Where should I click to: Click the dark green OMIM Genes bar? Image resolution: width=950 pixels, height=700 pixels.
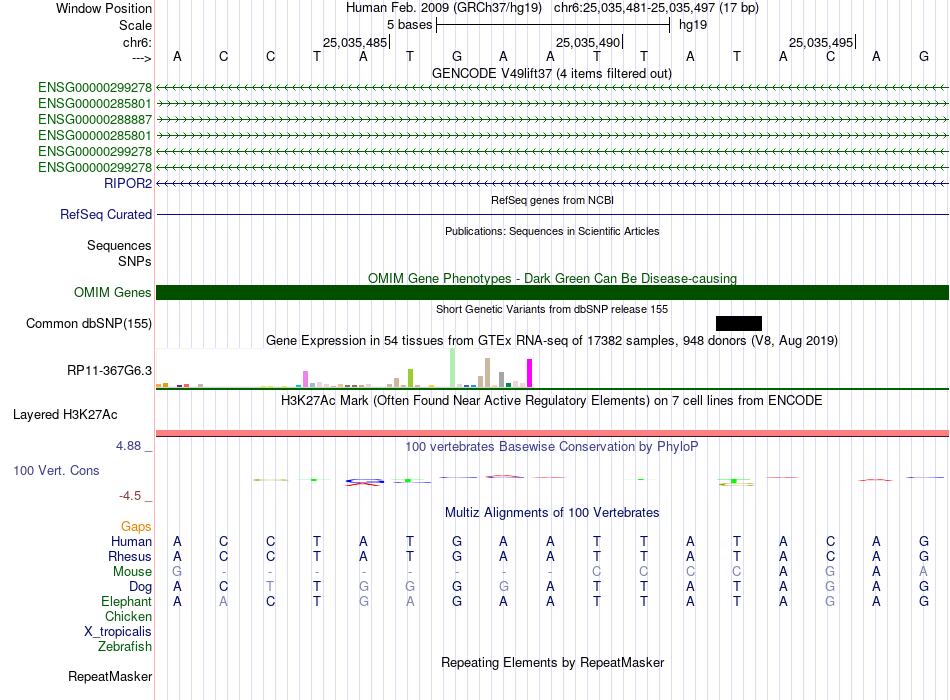point(552,293)
